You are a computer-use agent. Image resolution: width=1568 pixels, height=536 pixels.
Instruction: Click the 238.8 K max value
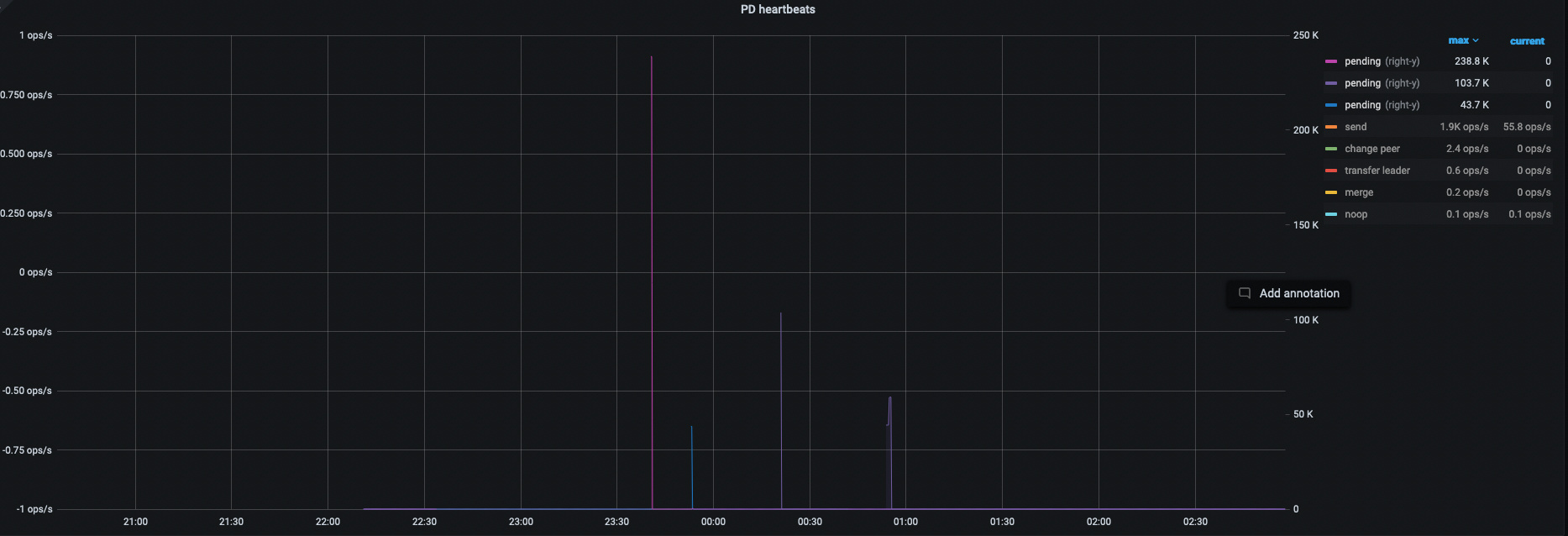click(1471, 61)
